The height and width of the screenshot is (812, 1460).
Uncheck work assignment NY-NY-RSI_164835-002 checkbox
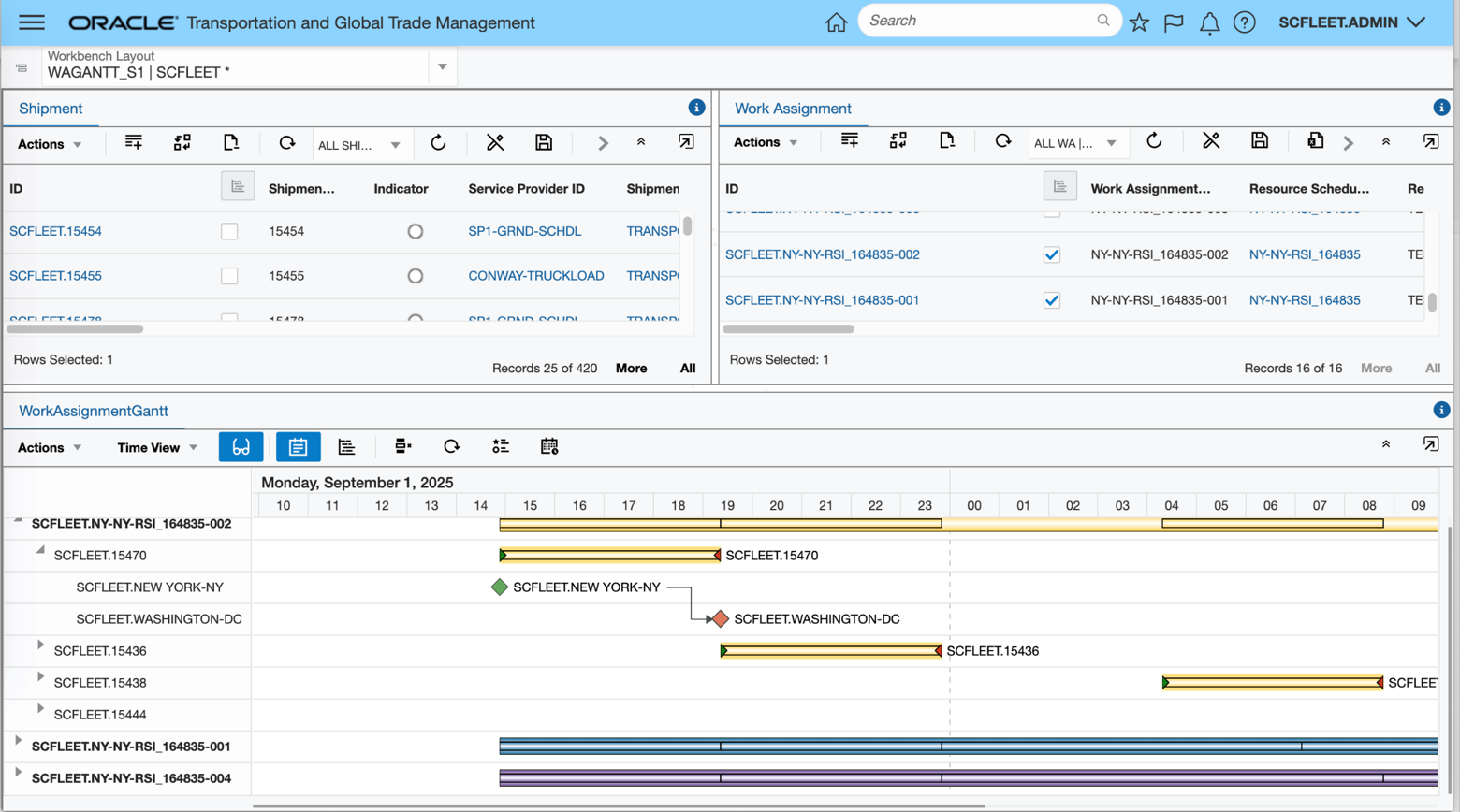1052,254
